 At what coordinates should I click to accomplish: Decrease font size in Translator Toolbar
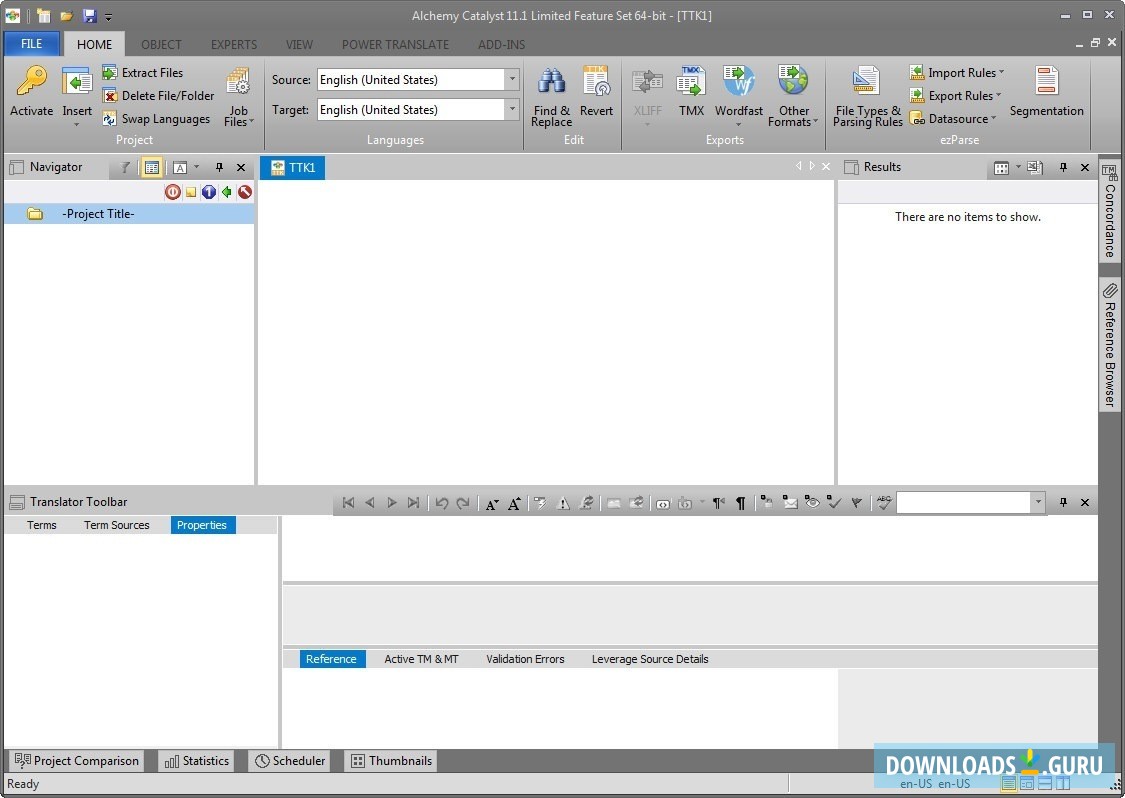click(491, 504)
